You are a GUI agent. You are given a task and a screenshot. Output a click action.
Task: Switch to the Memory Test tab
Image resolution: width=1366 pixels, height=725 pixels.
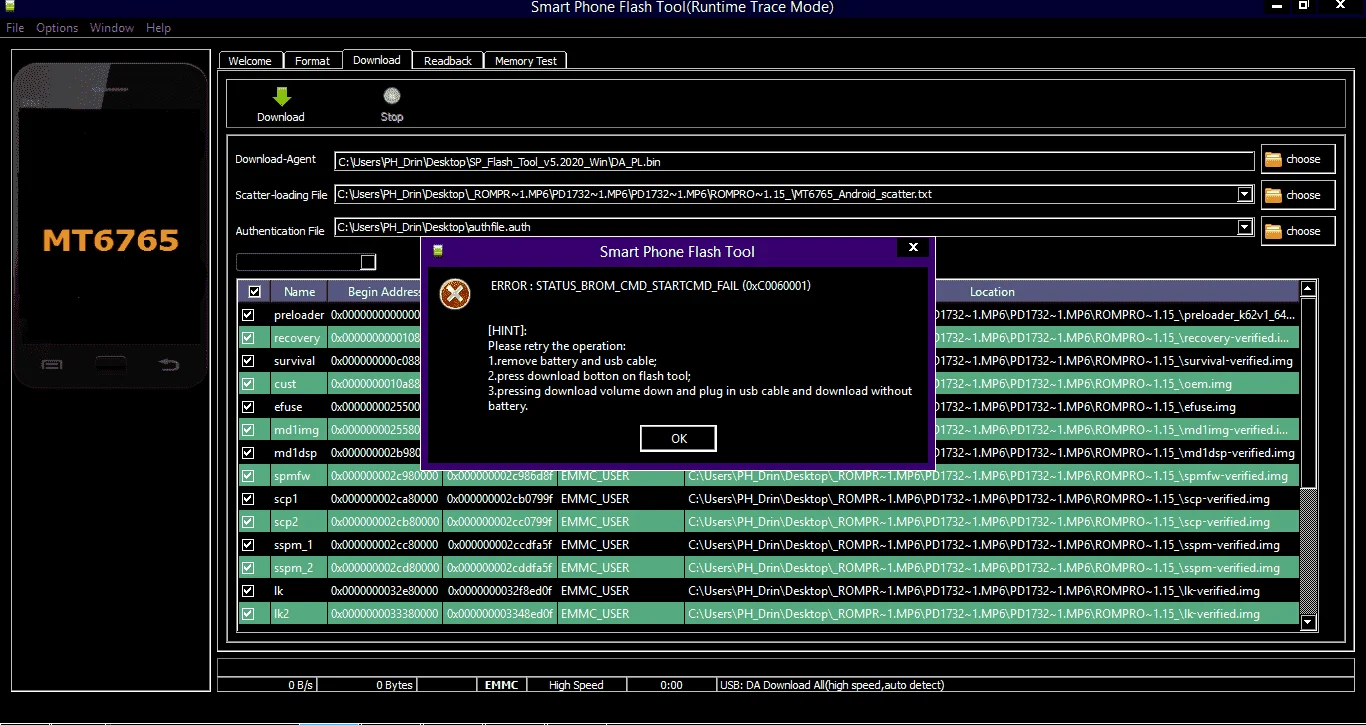click(x=526, y=61)
